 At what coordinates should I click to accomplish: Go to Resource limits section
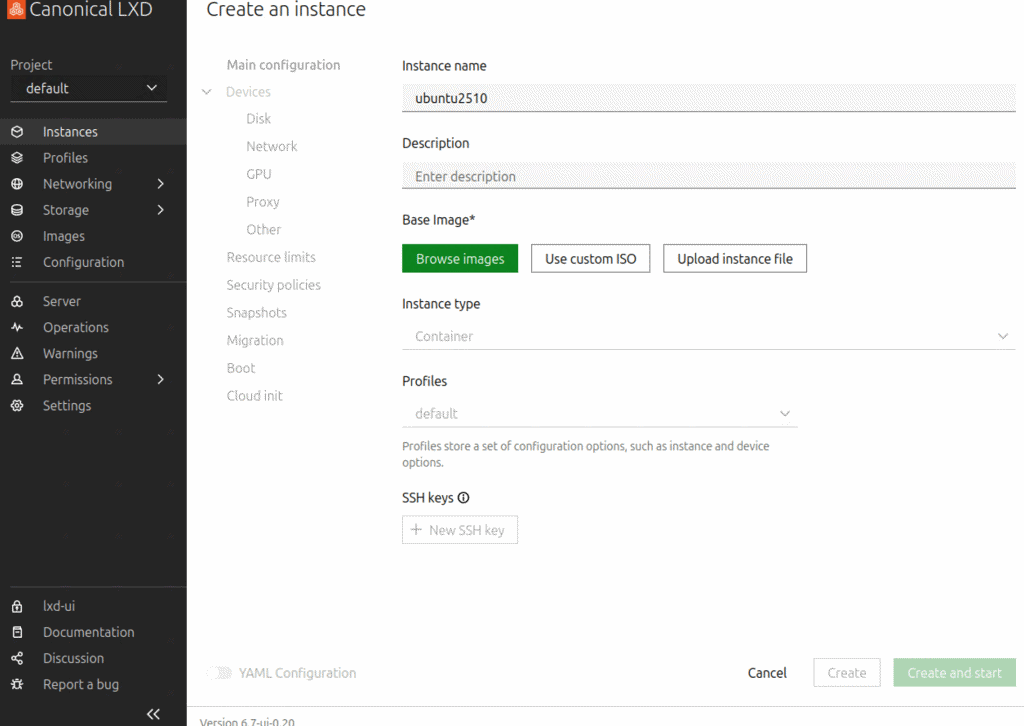point(271,257)
